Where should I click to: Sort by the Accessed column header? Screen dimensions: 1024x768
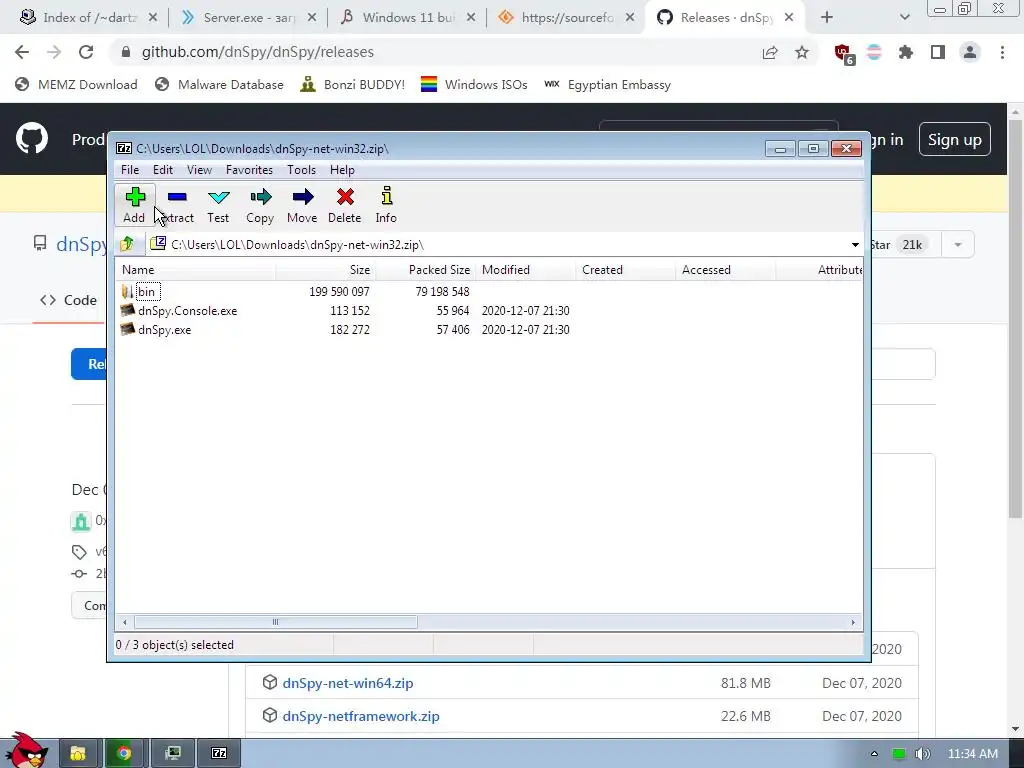[x=726, y=270]
